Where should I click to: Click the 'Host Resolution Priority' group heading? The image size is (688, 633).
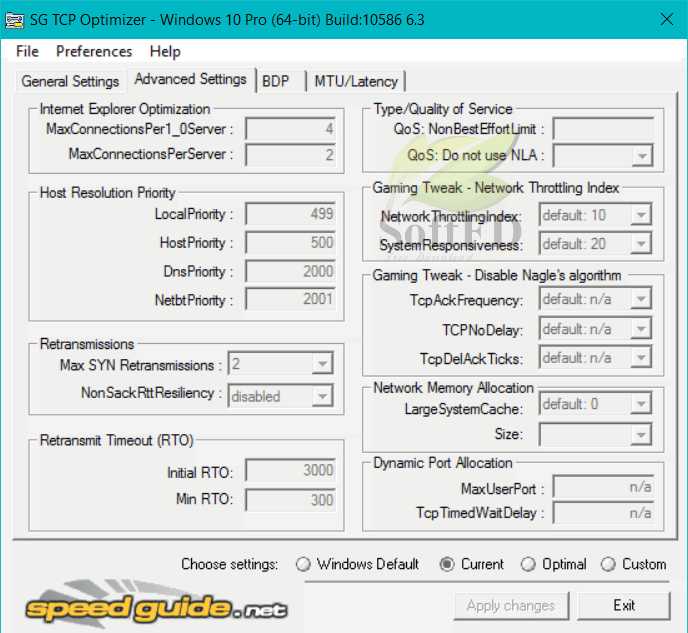tap(108, 193)
